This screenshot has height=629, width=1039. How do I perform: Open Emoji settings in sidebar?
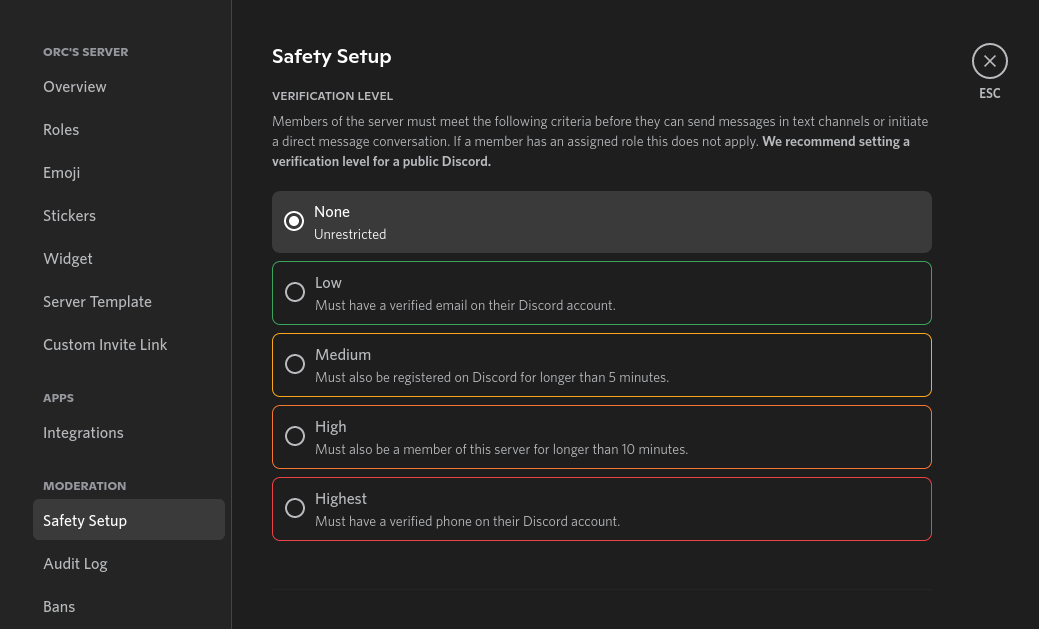[x=62, y=173]
